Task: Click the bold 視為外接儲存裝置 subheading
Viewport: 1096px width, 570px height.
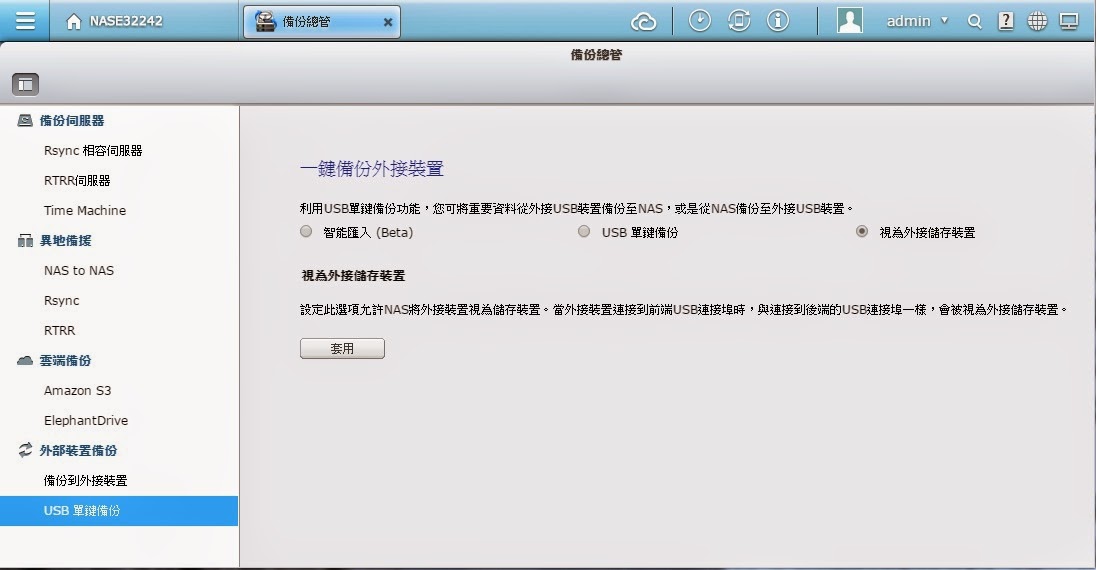Action: coord(354,276)
